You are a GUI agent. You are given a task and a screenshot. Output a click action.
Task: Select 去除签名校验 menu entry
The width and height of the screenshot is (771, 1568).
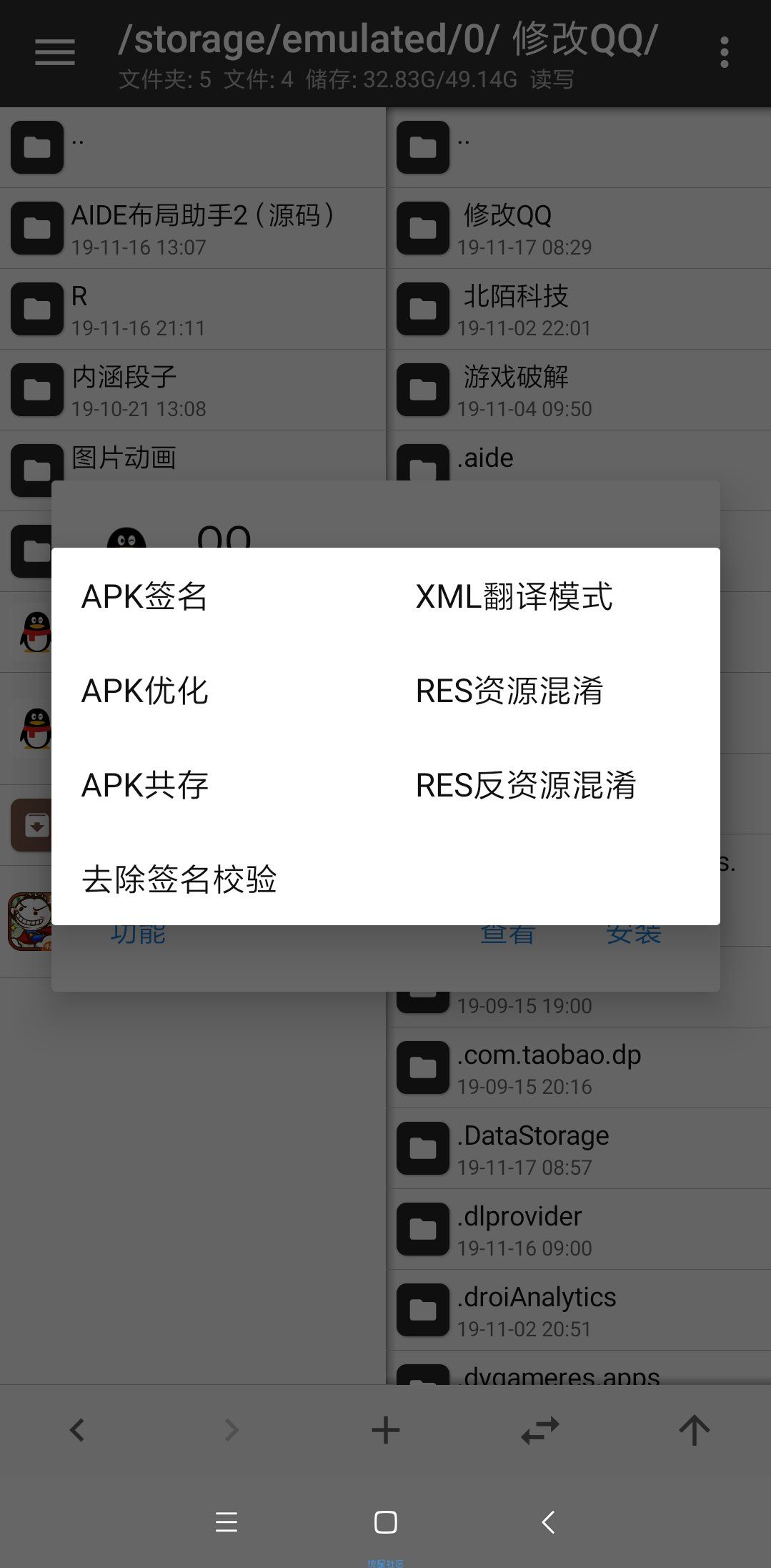(x=179, y=879)
